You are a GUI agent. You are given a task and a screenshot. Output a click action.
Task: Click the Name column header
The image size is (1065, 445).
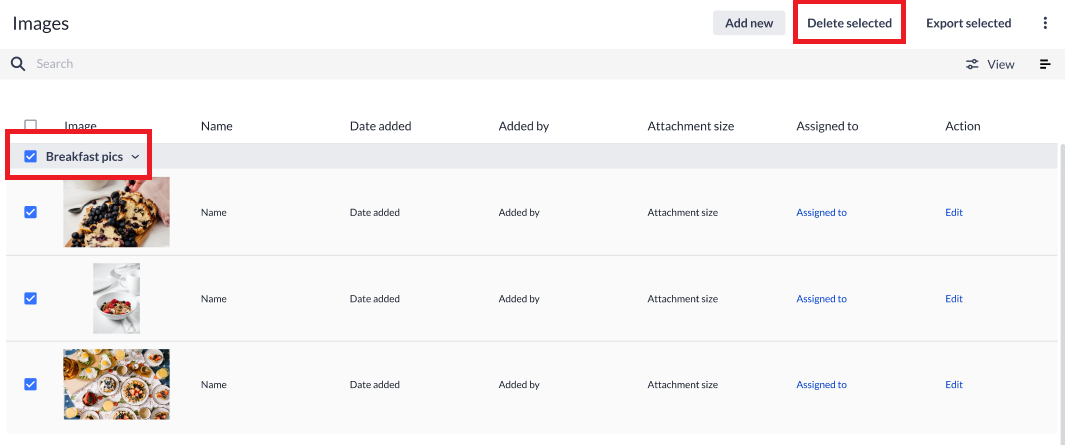tap(217, 126)
